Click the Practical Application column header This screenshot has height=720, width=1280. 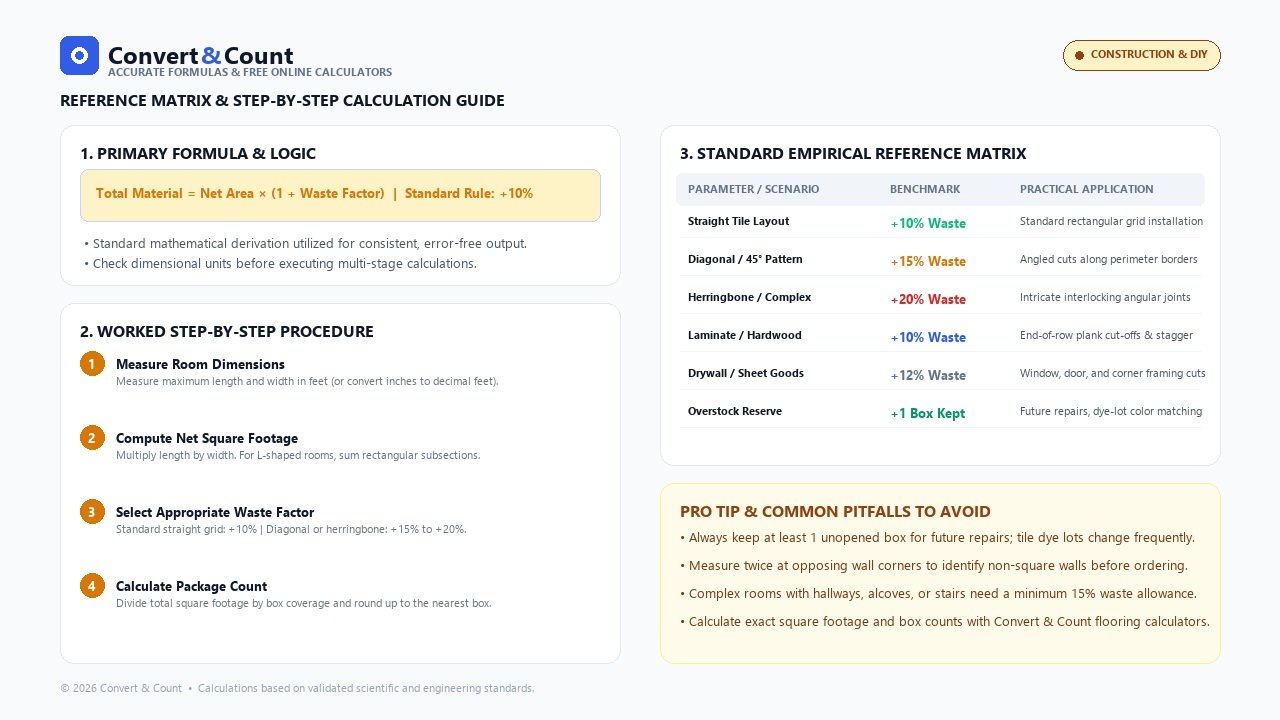[1087, 189]
